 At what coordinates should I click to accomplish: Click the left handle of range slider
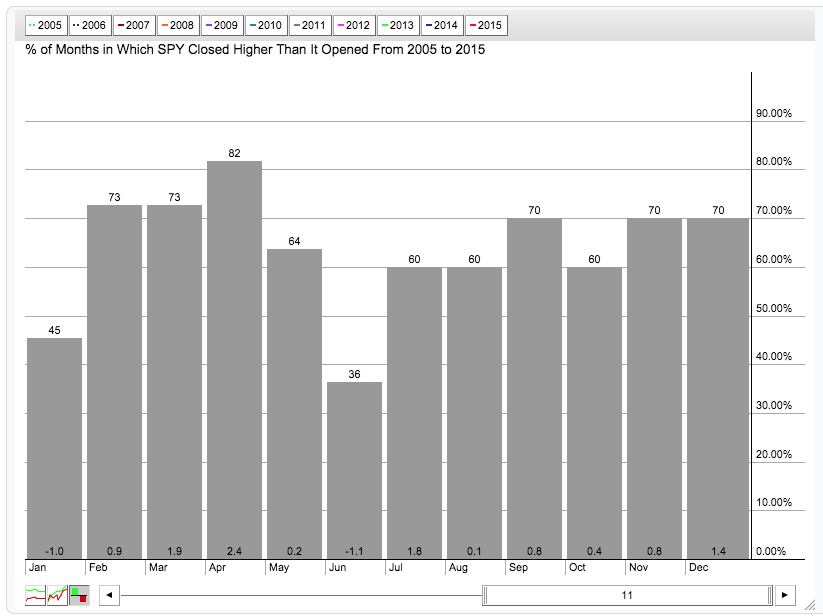486,595
